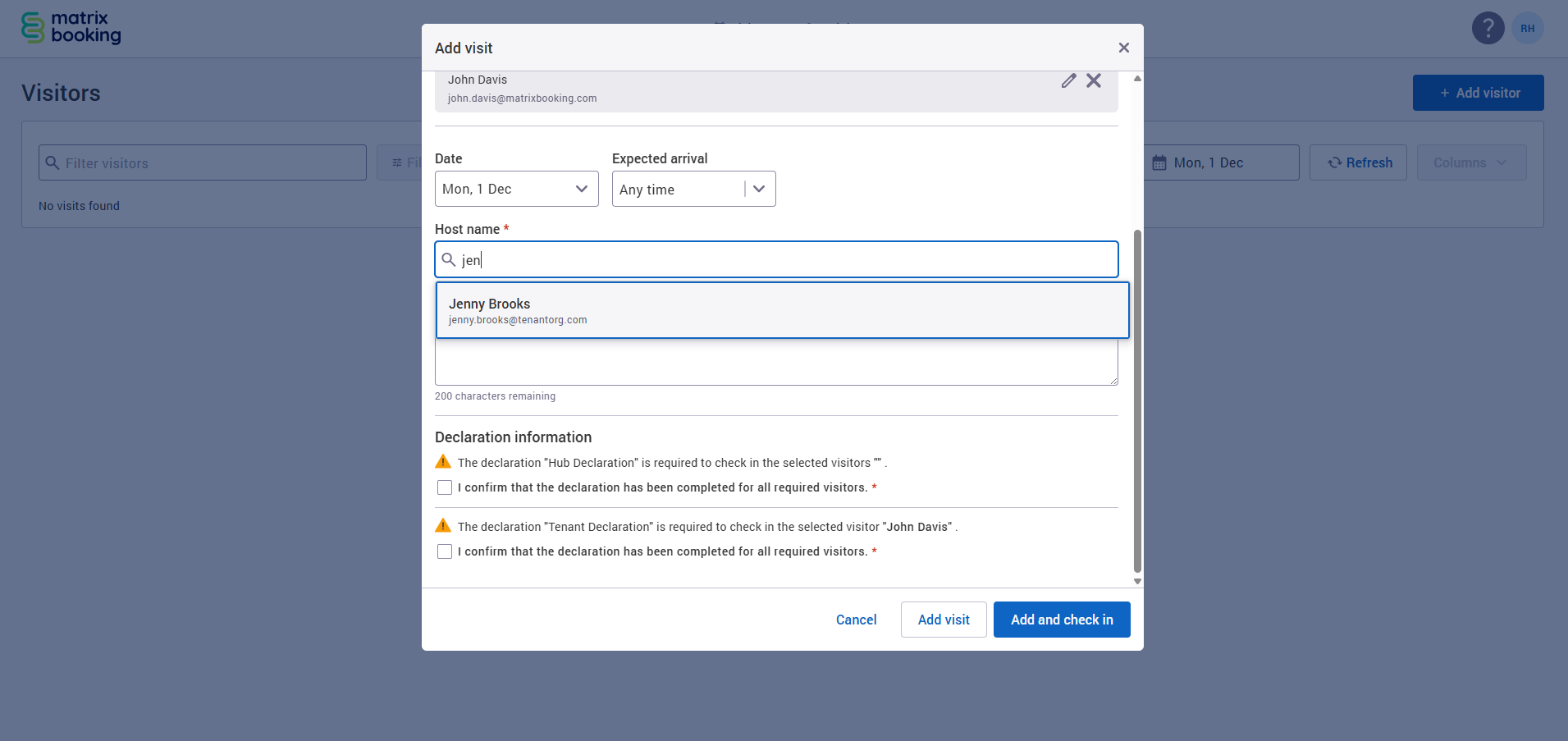Click the search icon inside Host name field

450,259
